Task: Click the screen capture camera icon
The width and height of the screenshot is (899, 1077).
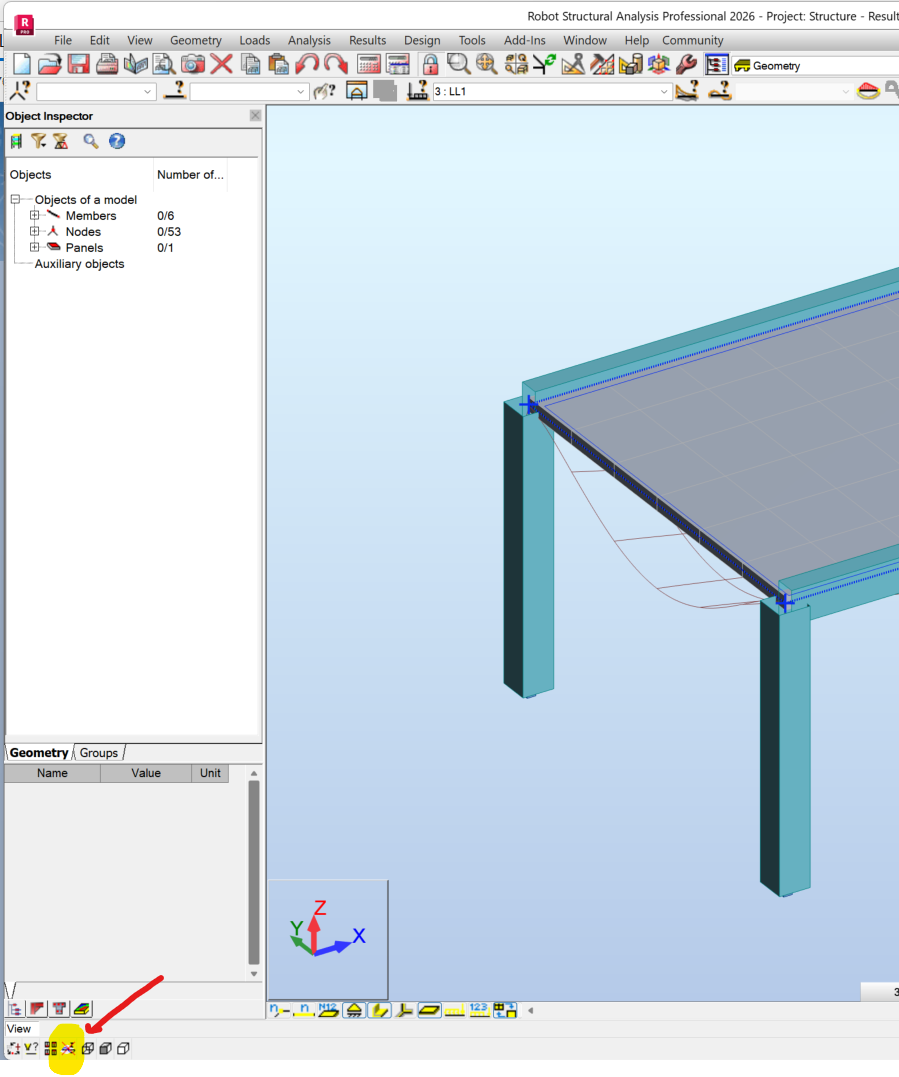Action: click(x=193, y=64)
